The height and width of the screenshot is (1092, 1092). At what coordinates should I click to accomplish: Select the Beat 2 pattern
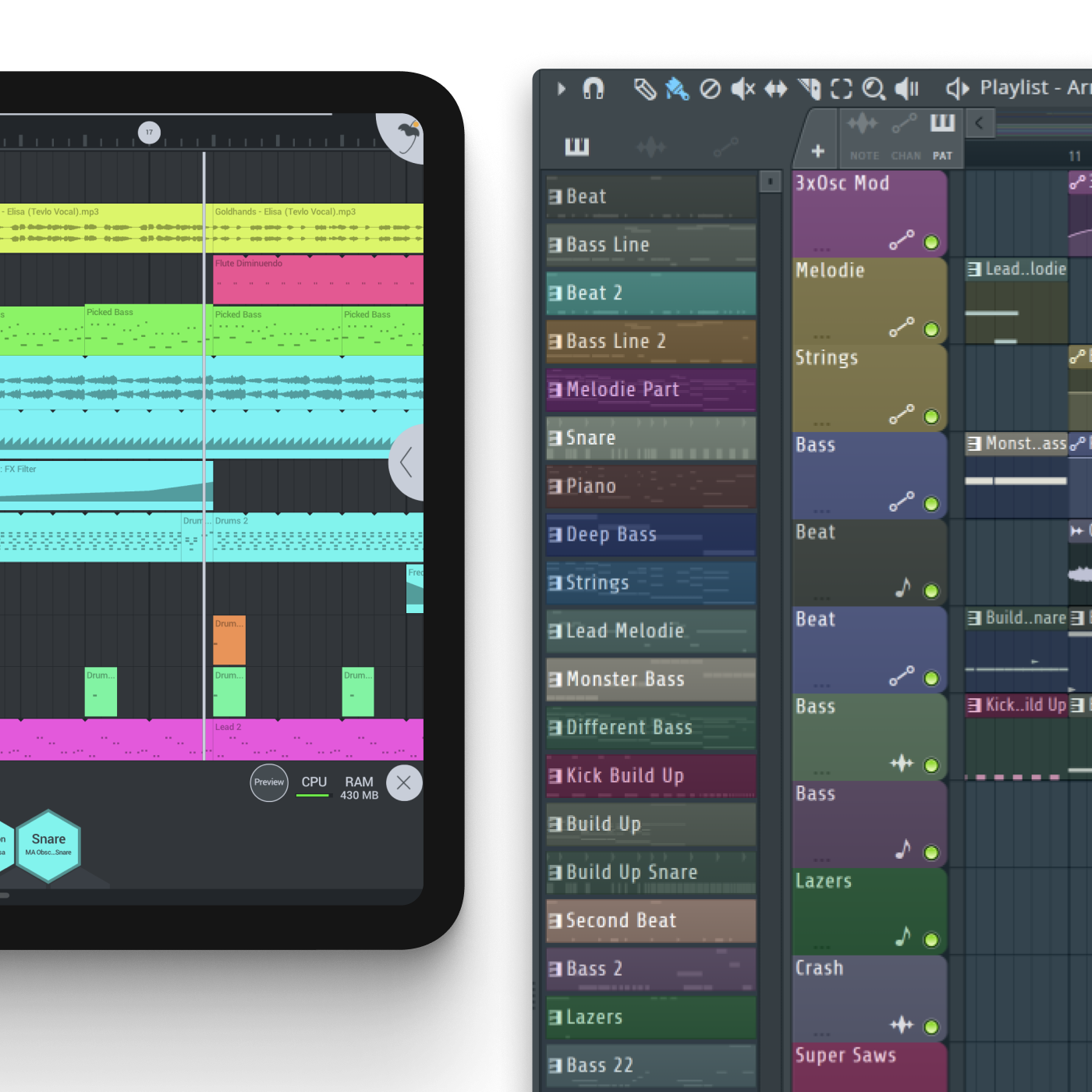point(651,293)
